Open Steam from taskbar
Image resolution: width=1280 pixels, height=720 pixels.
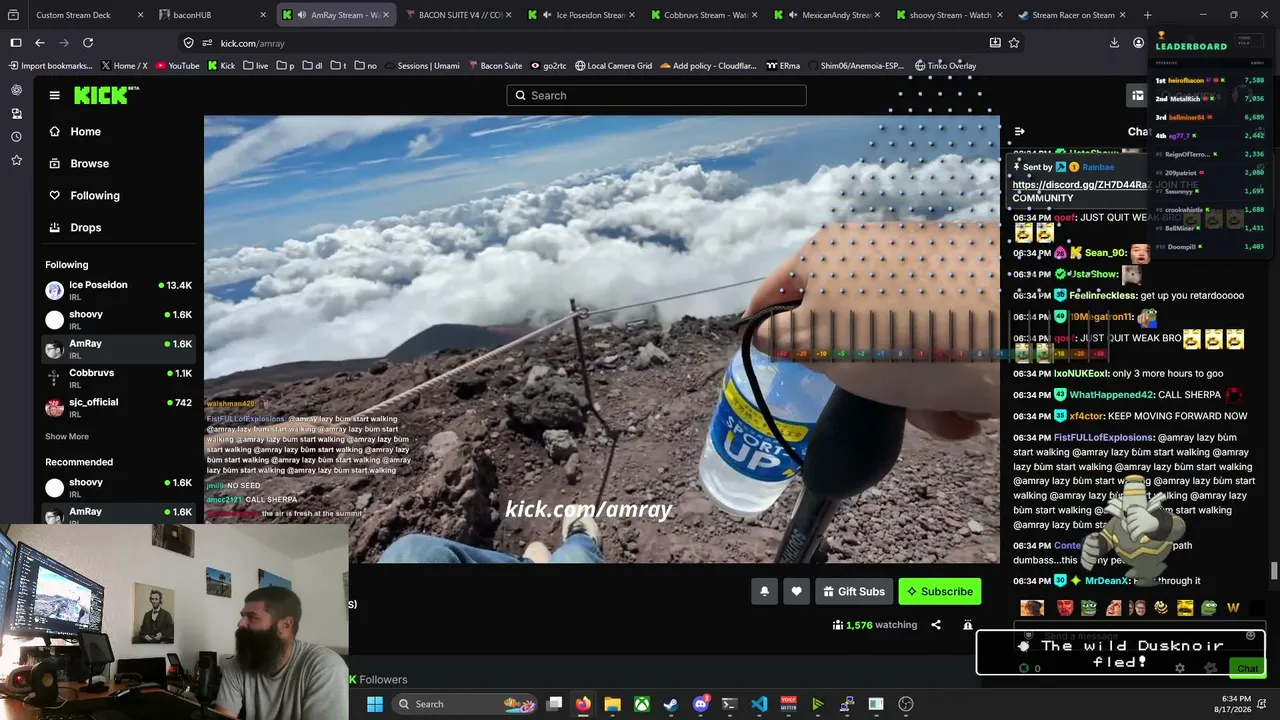pos(671,704)
